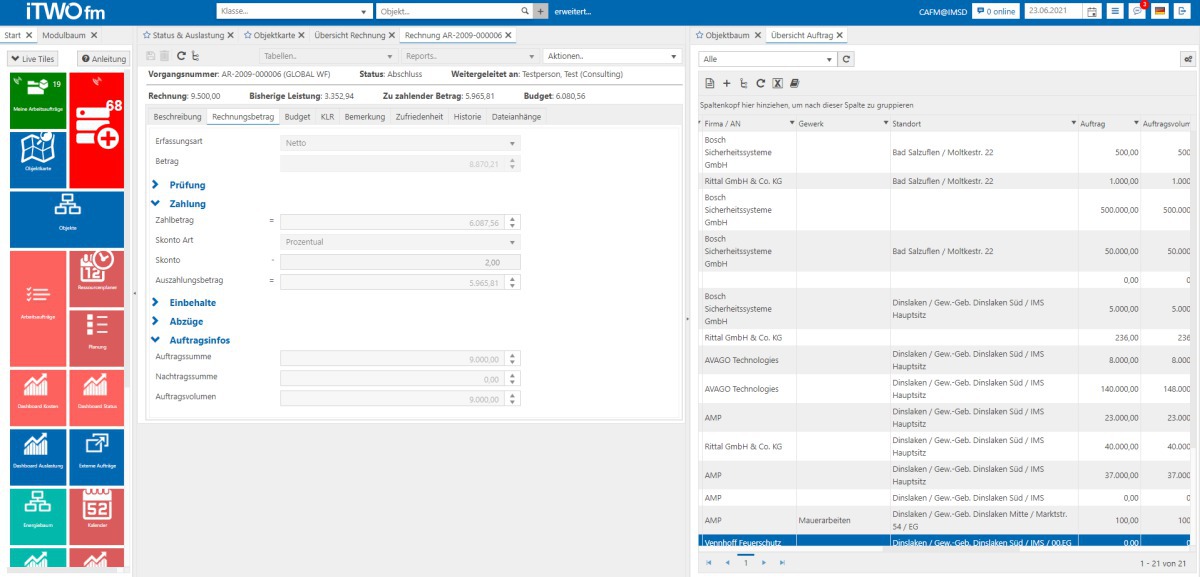Open the Erfassungsart Netto dropdown
1200x577 pixels.
[x=400, y=143]
